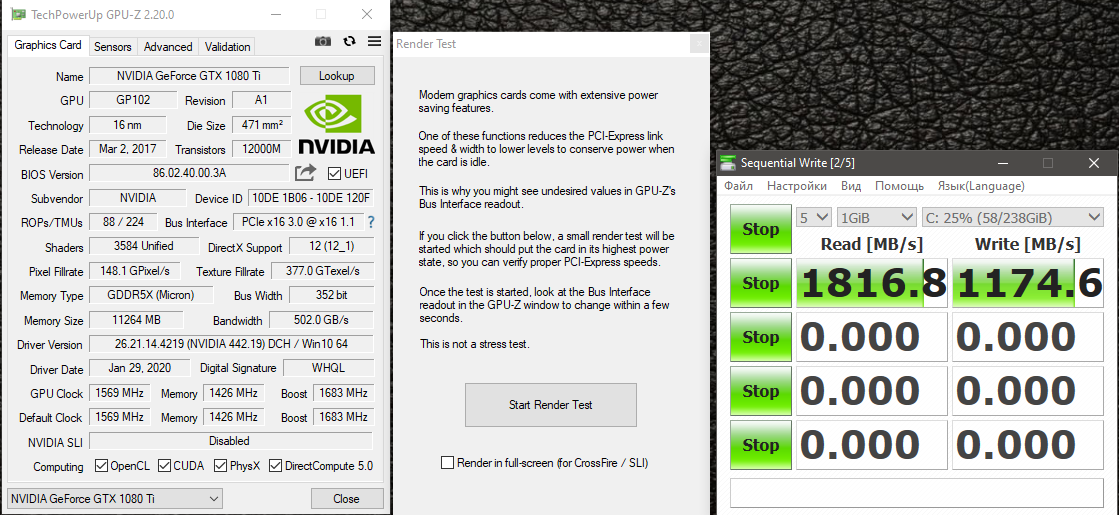Switch to the Sensors tab
This screenshot has width=1119, height=515.
click(x=113, y=46)
